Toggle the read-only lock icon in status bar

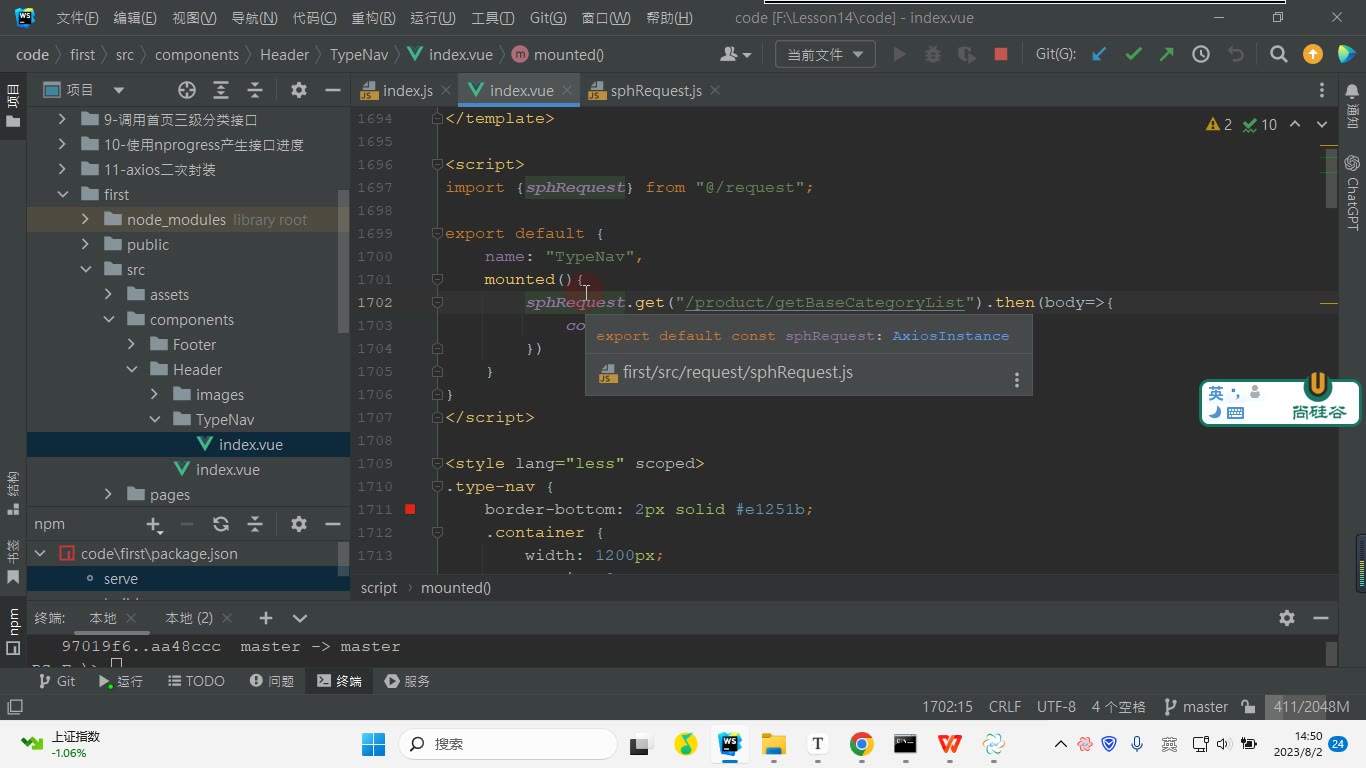[1248, 707]
